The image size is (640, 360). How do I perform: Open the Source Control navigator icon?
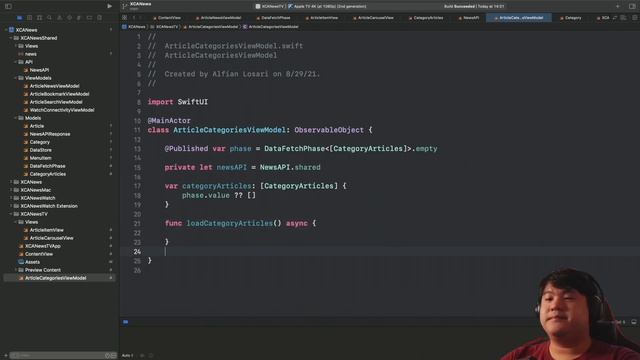click(x=29, y=18)
